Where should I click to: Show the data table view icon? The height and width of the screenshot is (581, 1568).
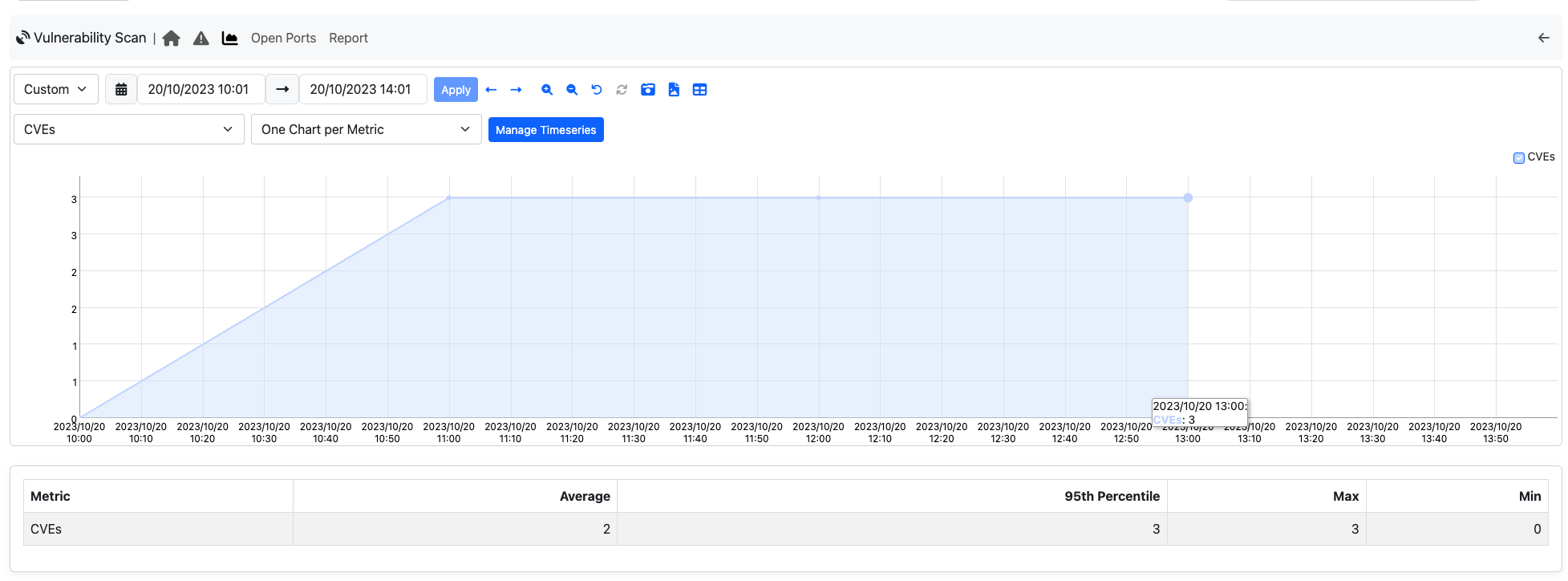pyautogui.click(x=699, y=90)
